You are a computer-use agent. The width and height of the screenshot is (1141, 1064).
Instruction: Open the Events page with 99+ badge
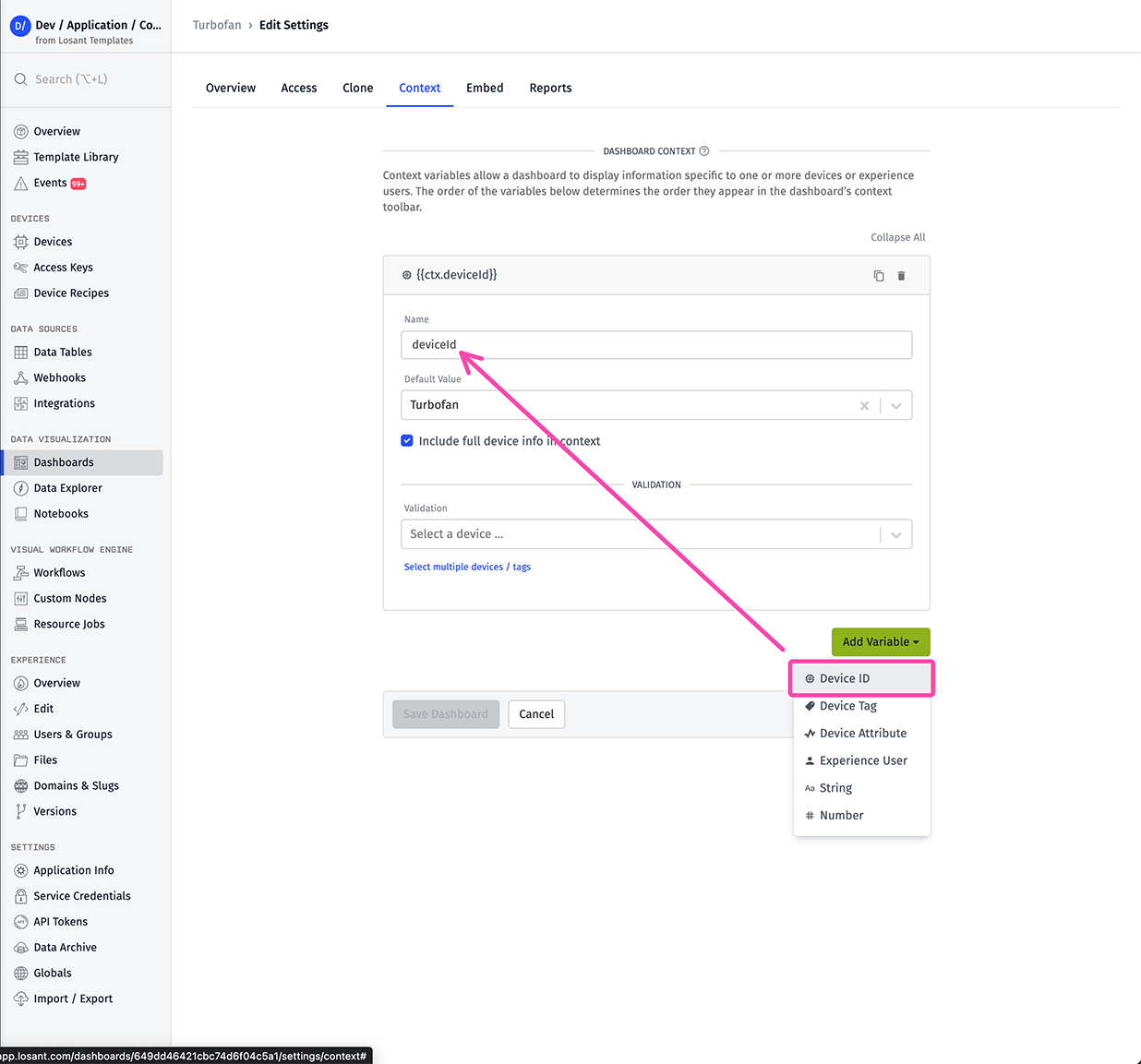pyautogui.click(x=51, y=184)
